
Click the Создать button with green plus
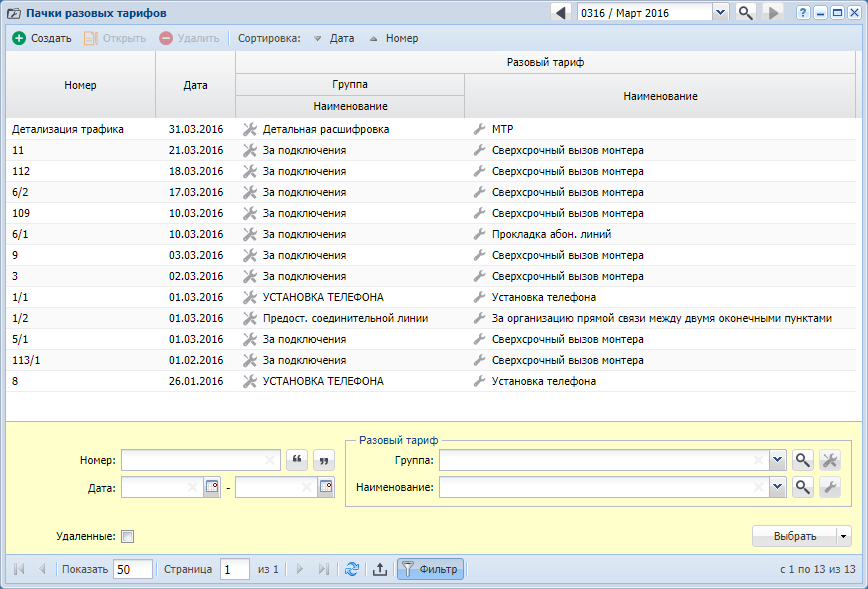(42, 38)
